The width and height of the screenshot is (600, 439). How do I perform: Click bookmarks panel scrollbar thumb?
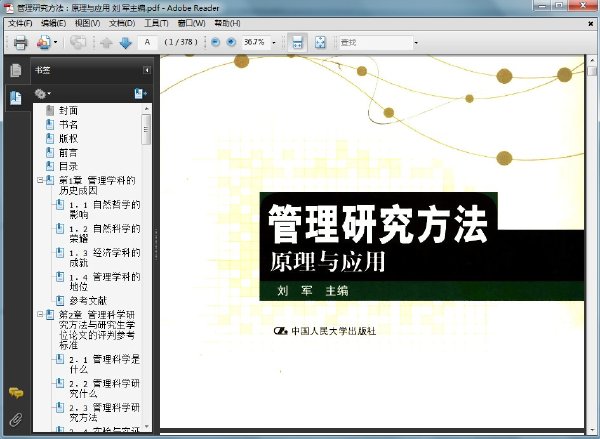[146, 129]
